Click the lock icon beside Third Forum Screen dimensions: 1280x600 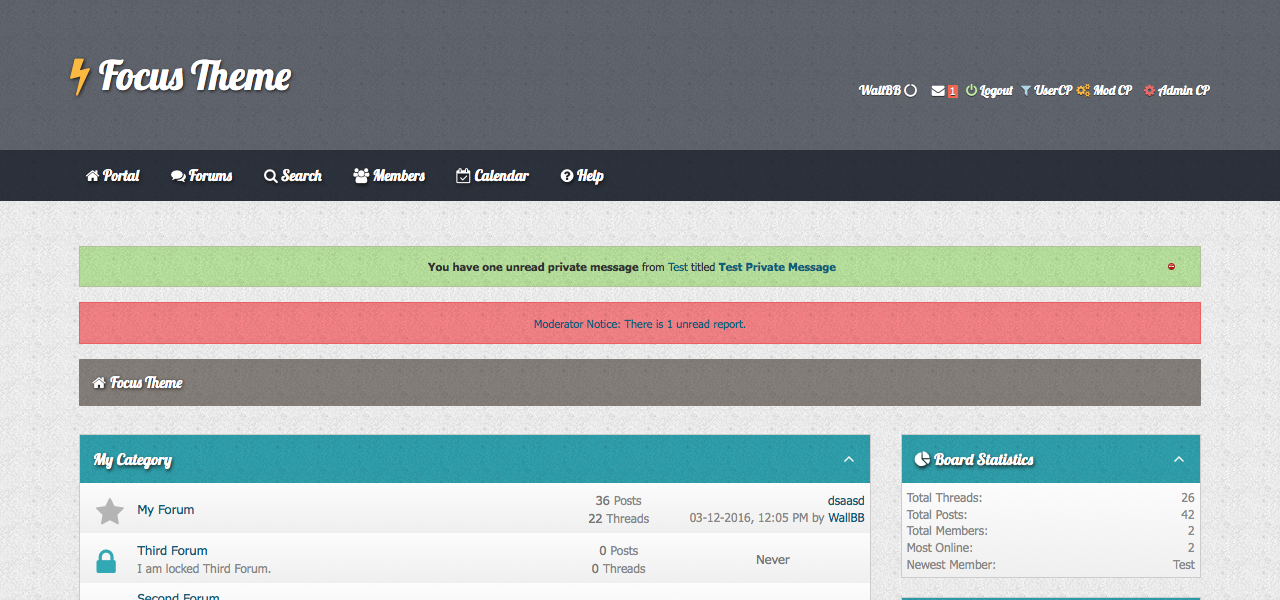tap(106, 561)
